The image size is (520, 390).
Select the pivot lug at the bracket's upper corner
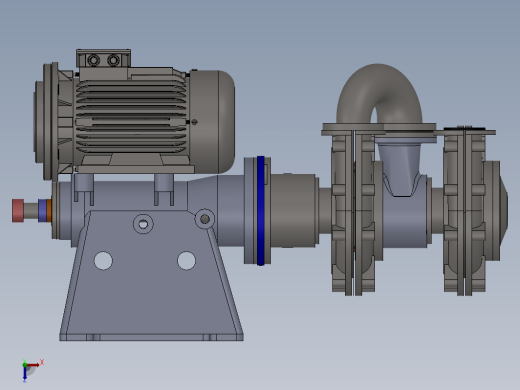pos(205,219)
